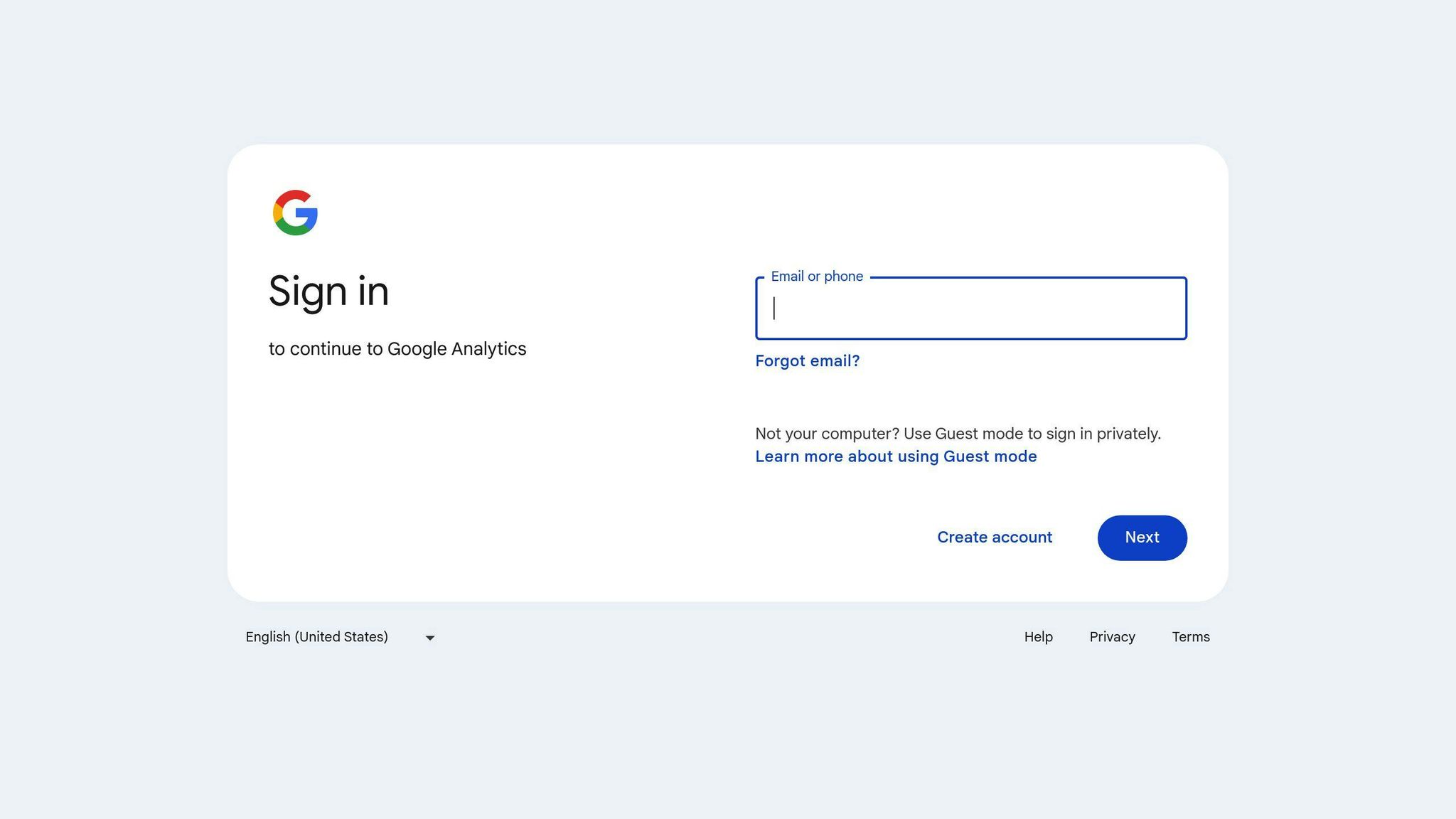Open the English (United States) language dropdown
Image resolution: width=1456 pixels, height=819 pixels.
coord(317,637)
